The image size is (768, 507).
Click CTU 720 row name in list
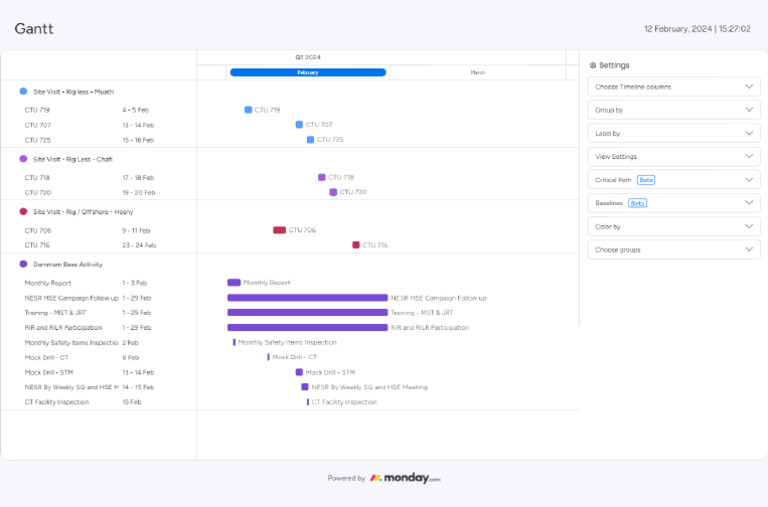point(38,193)
